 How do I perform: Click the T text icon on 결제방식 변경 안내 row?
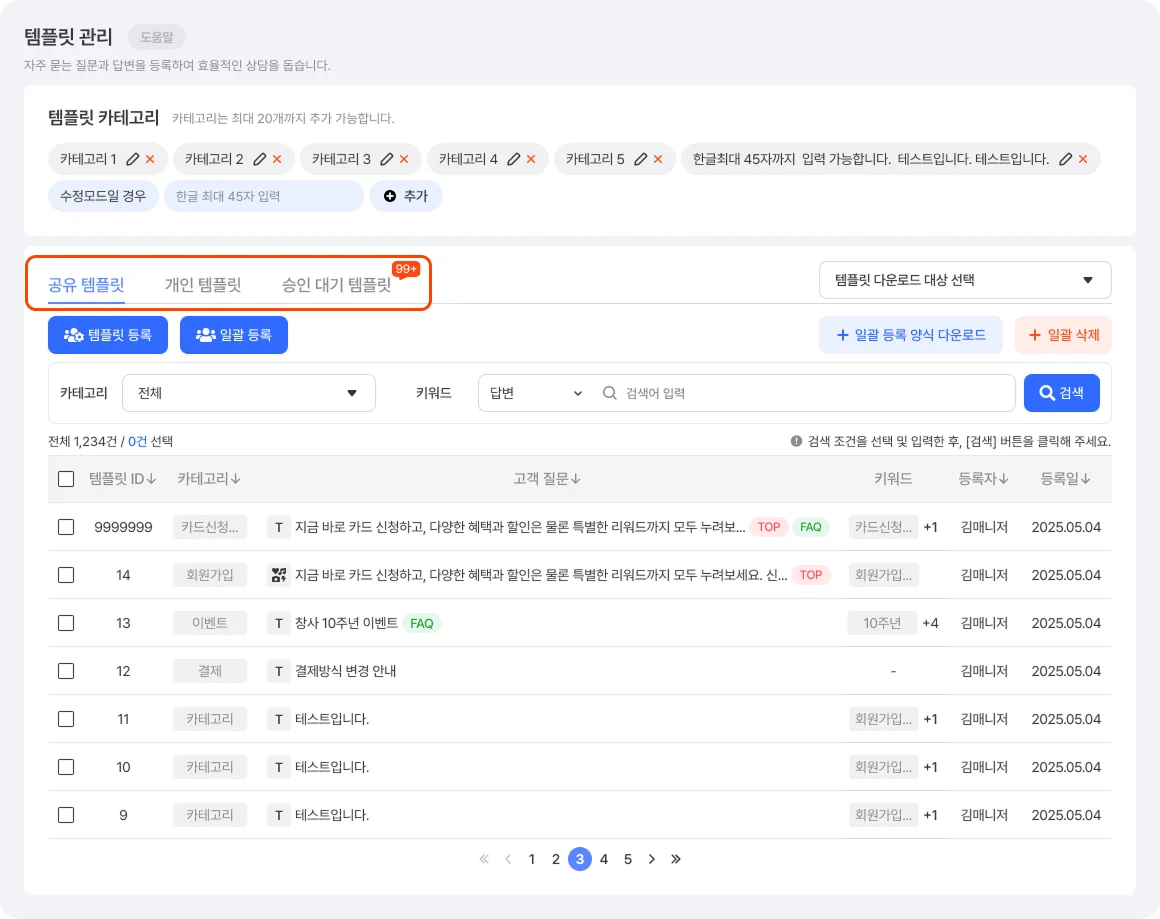(278, 670)
